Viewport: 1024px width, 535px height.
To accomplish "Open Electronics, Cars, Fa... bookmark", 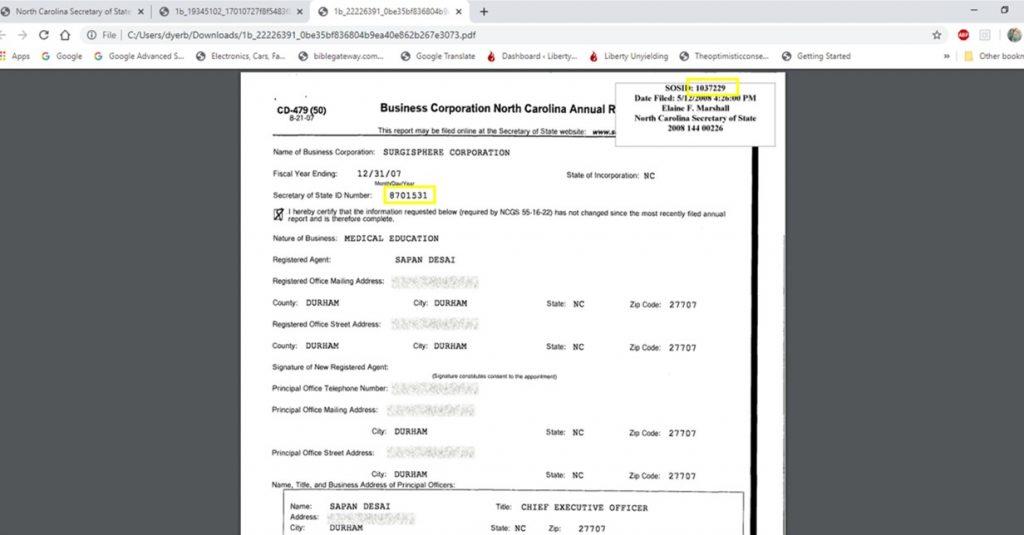I will 240,56.
